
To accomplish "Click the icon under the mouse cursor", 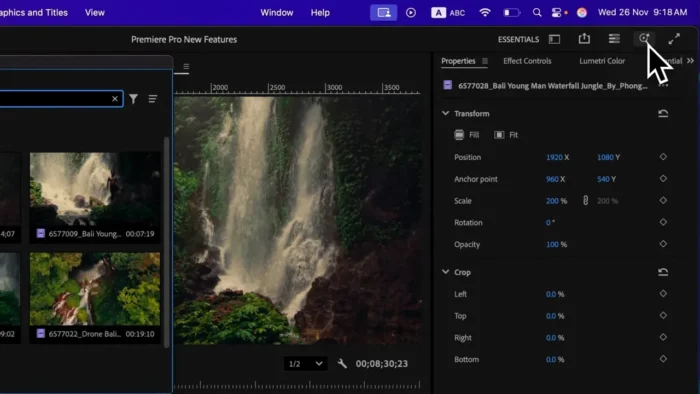I will pyautogui.click(x=644, y=38).
